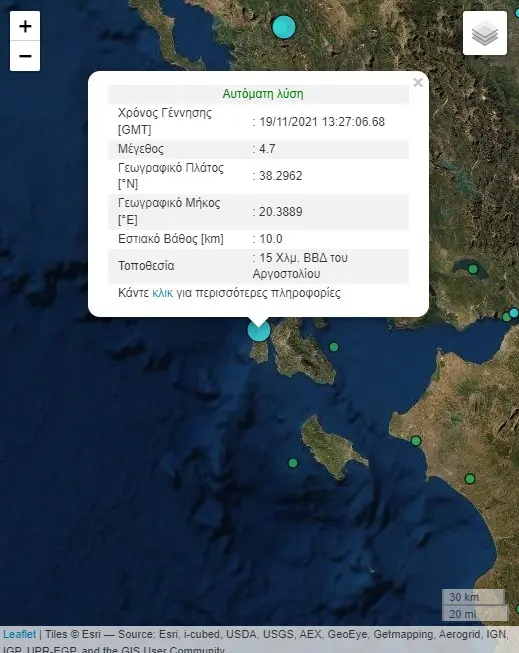This screenshot has width=519, height=653.
Task: Click green marker on Peloponnese west coast
Action: pos(416,441)
